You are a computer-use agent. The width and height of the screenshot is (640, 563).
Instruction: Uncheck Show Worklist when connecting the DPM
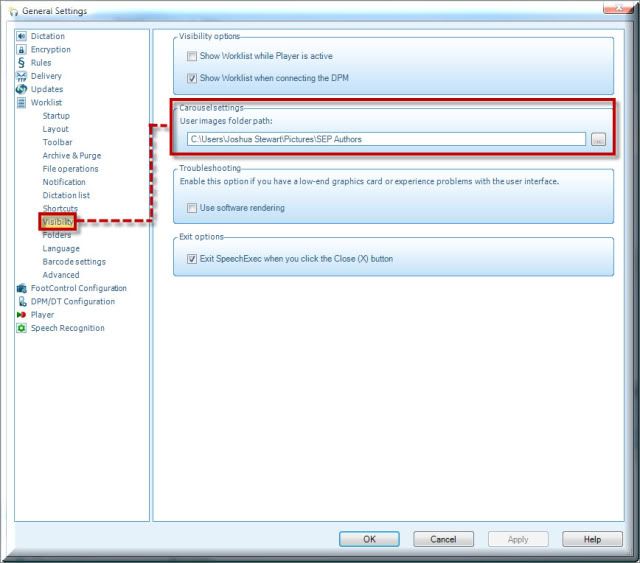tap(192, 78)
